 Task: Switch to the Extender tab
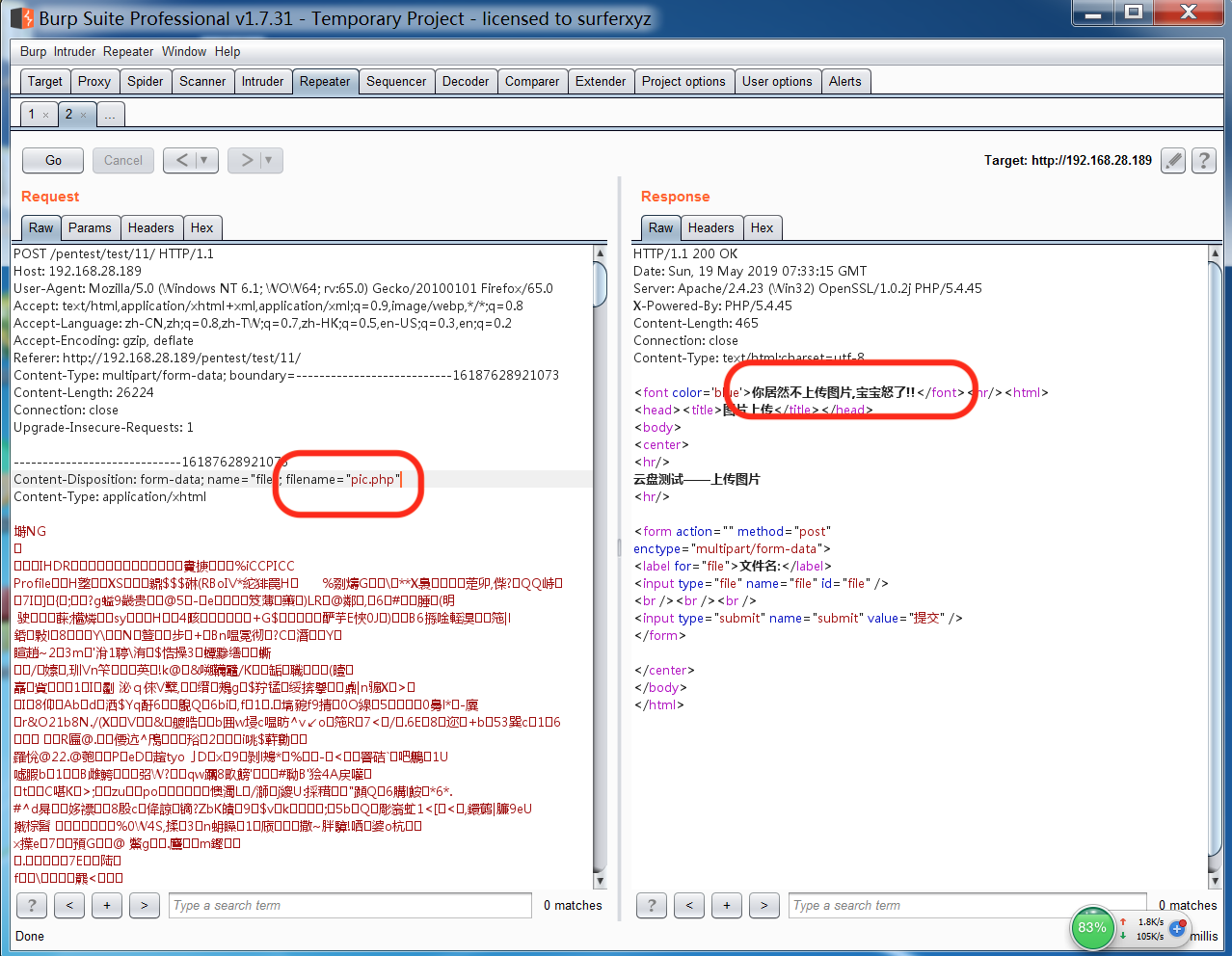(x=601, y=81)
